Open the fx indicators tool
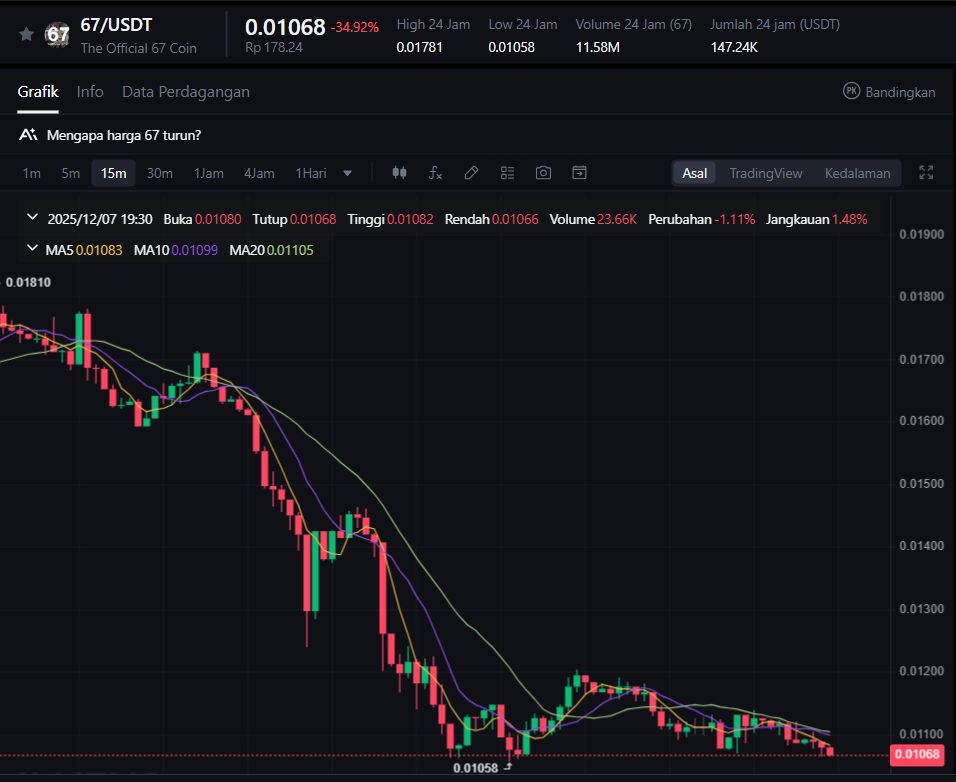The image size is (956, 782). [435, 173]
